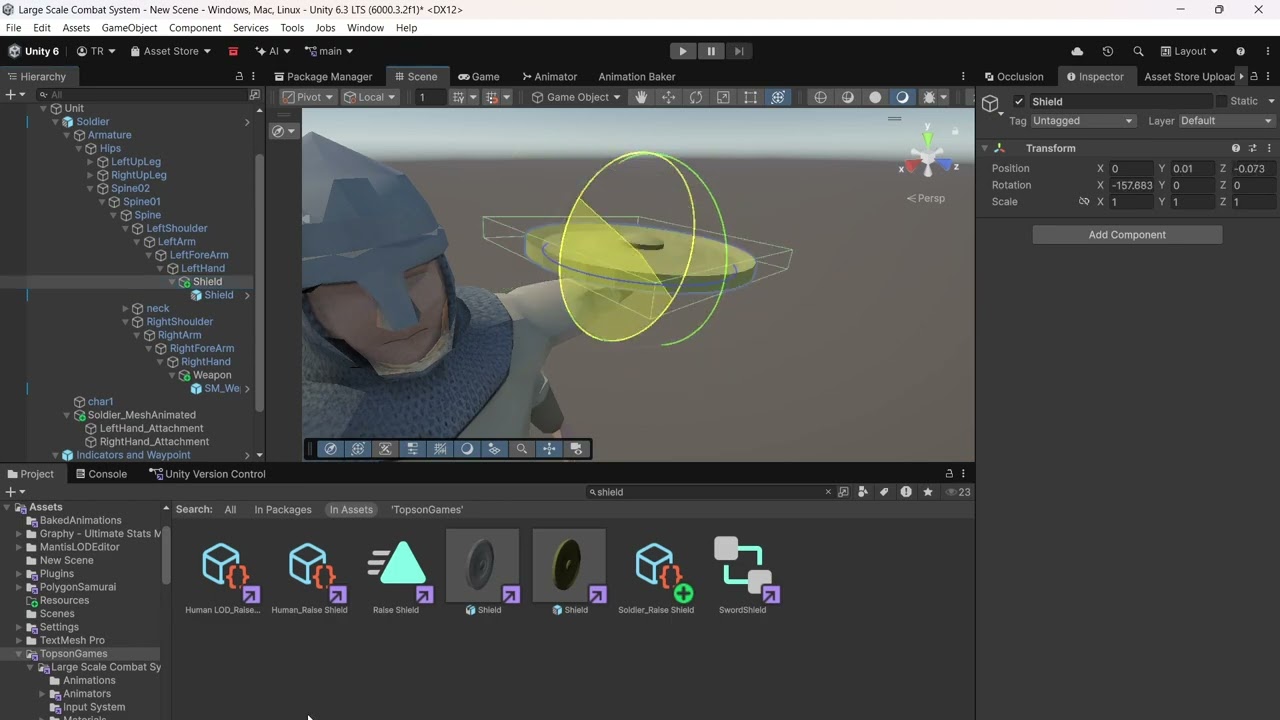Open the Pivot handle position dropdown
1280x720 pixels.
point(307,97)
